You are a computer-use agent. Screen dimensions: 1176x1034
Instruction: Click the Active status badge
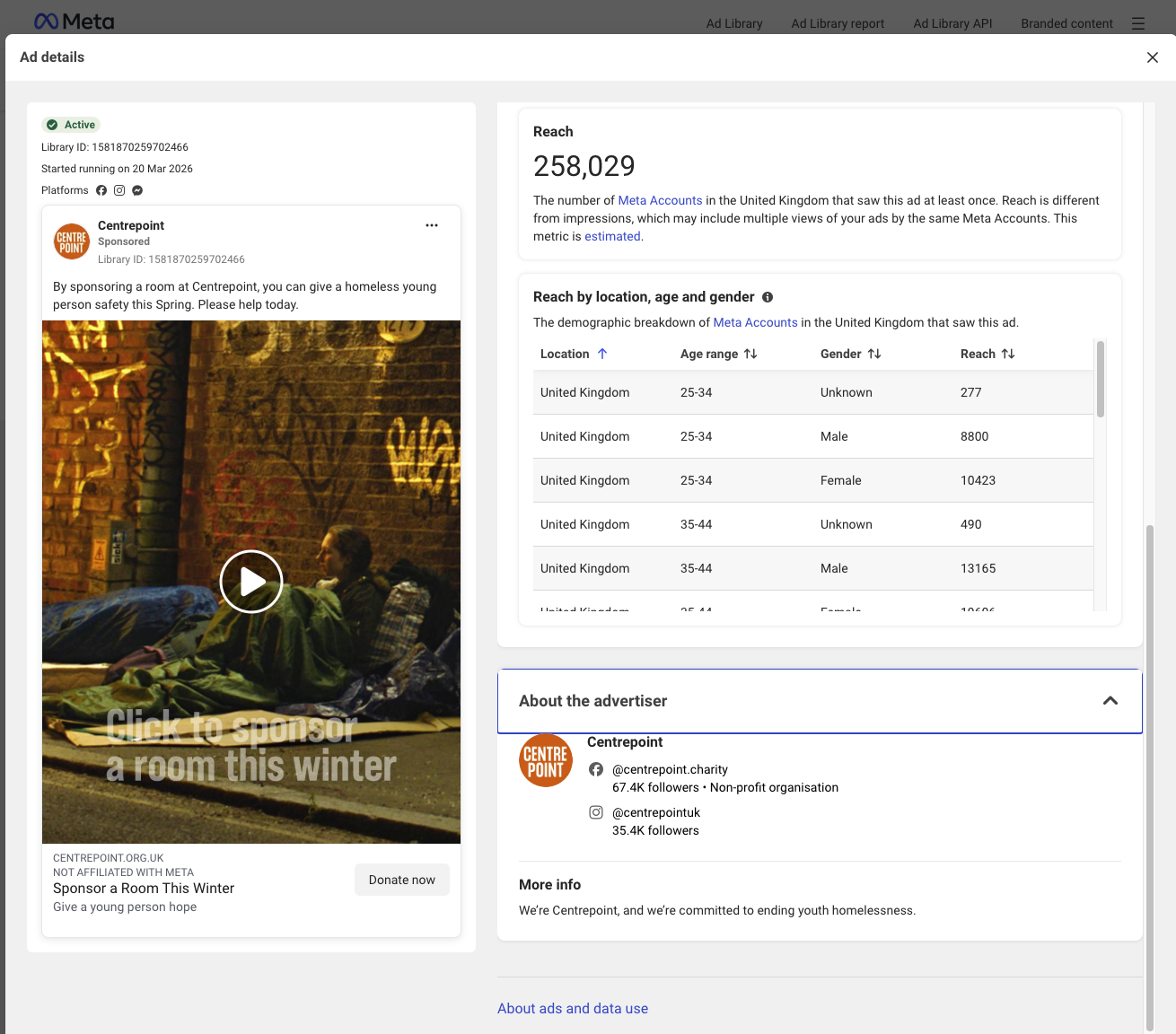click(x=72, y=125)
